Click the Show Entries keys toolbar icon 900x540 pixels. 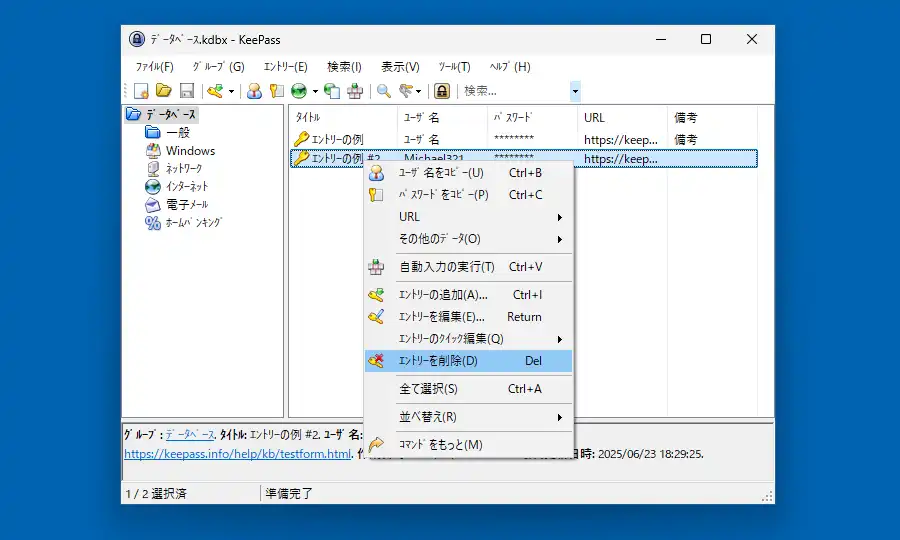point(406,91)
